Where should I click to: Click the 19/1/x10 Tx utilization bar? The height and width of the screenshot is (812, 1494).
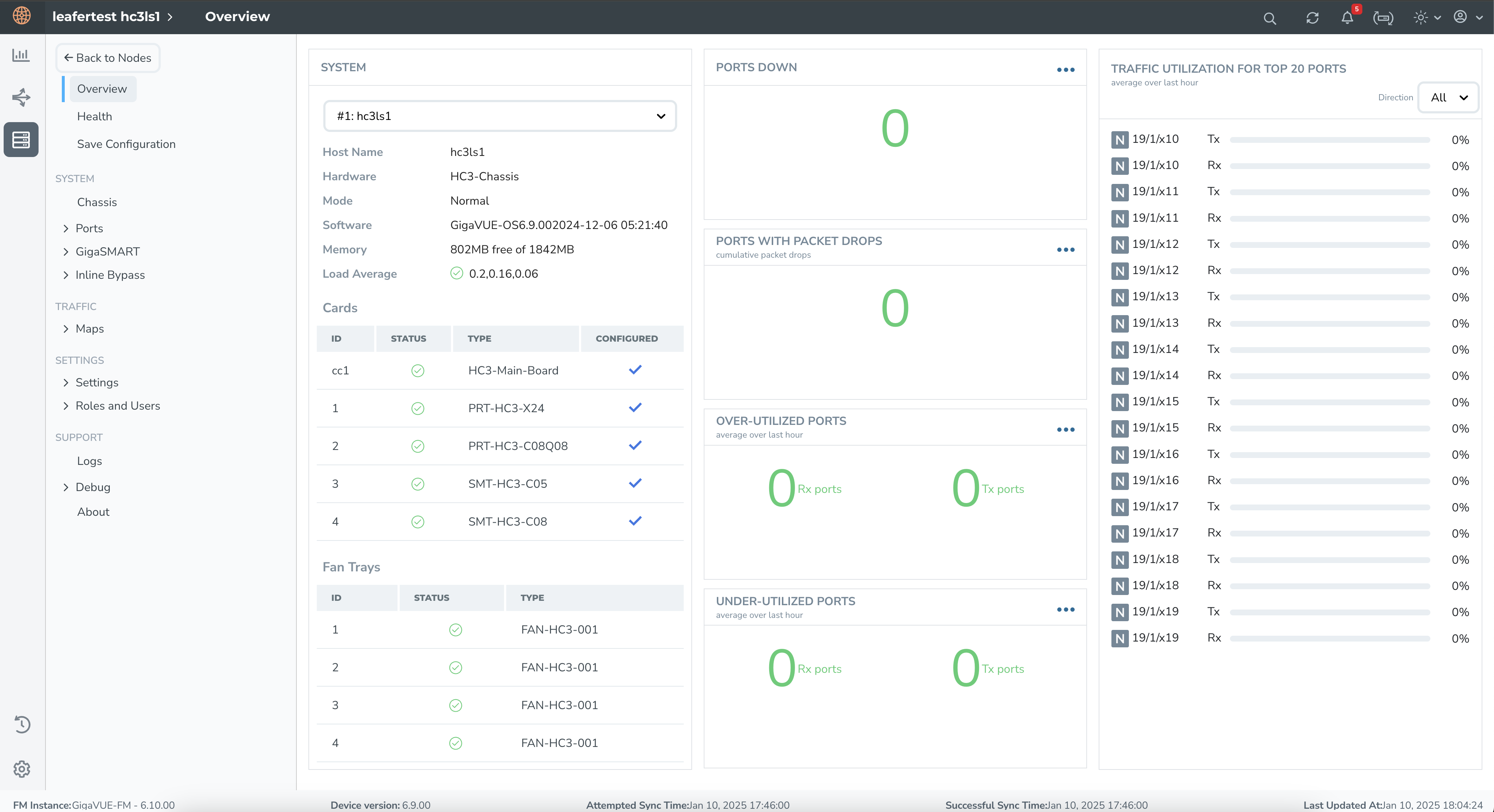click(1329, 140)
